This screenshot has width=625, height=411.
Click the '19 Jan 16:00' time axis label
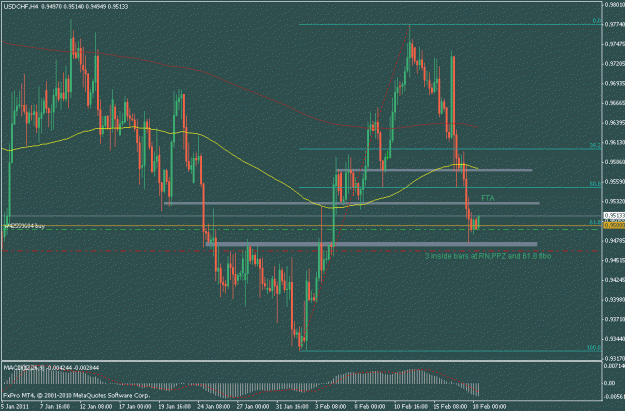175,407
